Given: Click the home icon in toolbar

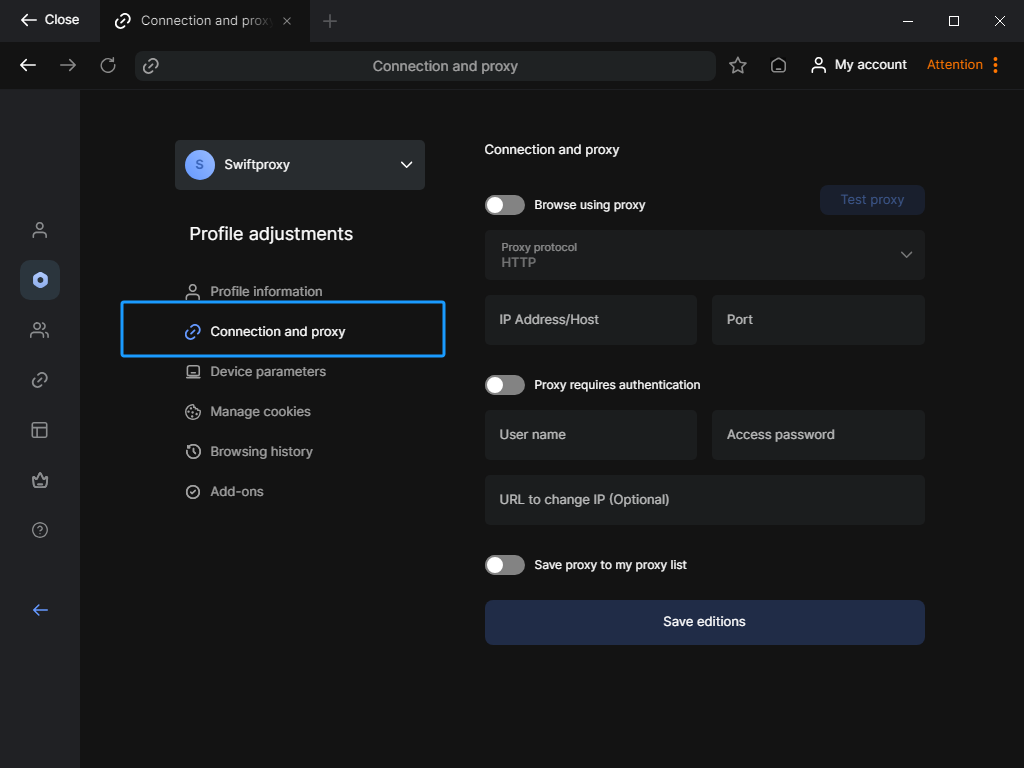Looking at the screenshot, I should 778,65.
